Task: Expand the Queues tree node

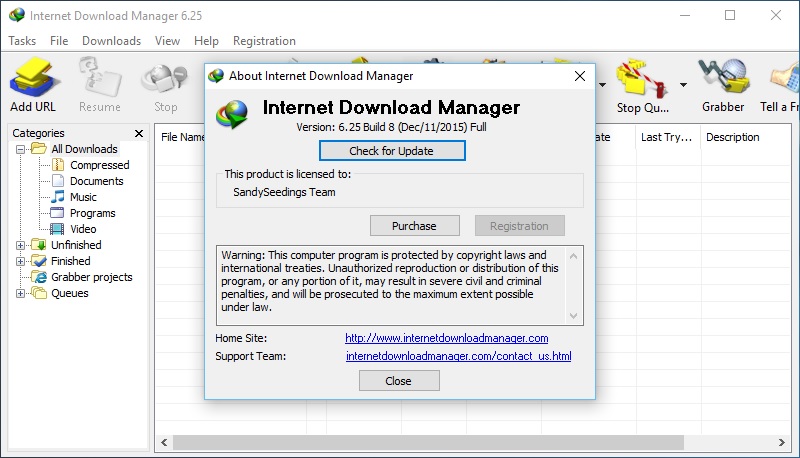Action: [20, 293]
